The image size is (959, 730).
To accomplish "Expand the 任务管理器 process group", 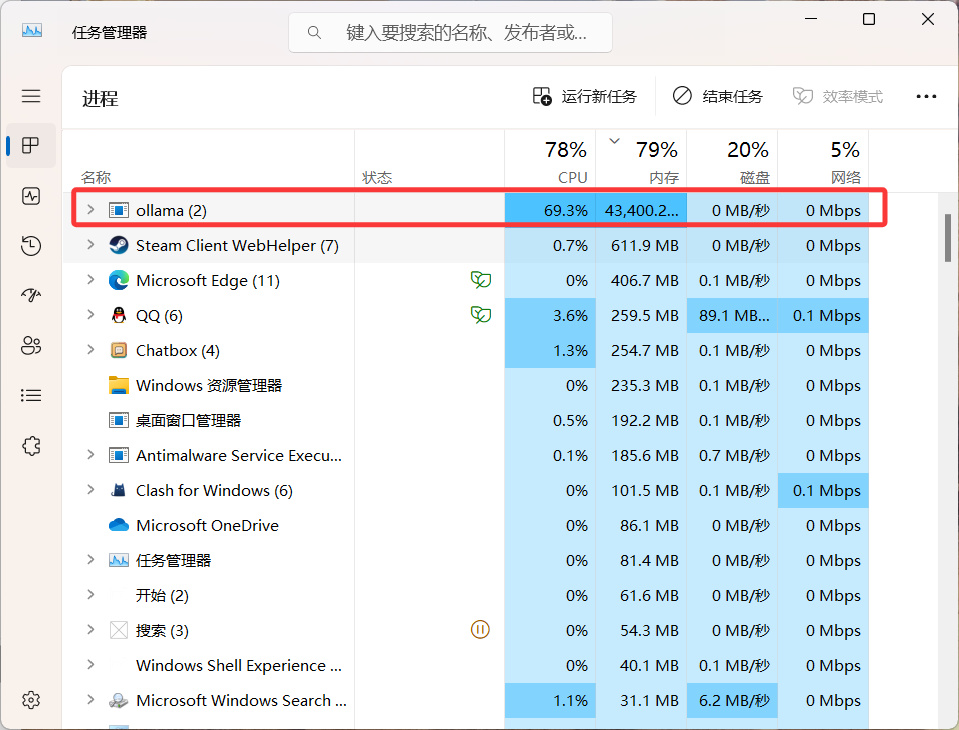I will [x=91, y=559].
